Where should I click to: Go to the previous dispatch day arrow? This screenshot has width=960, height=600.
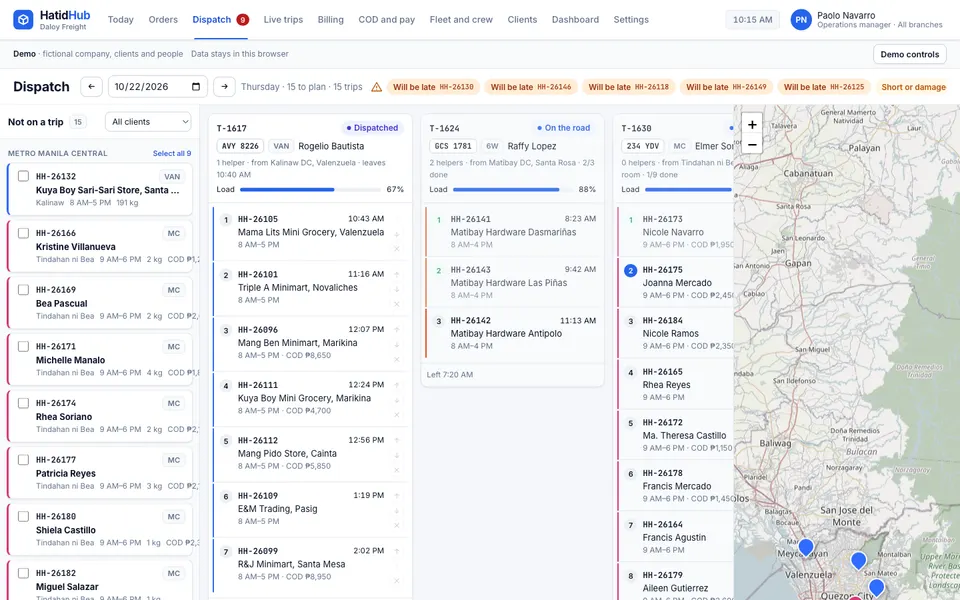click(91, 86)
